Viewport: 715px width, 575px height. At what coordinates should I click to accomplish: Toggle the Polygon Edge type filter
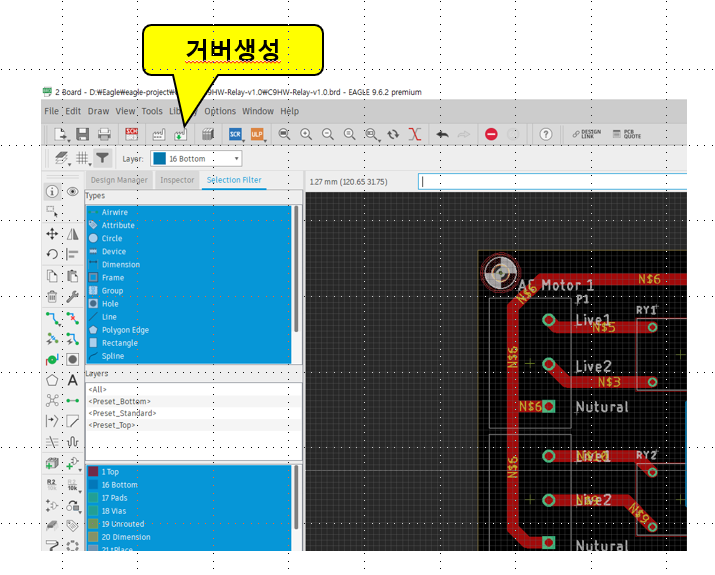click(x=125, y=329)
